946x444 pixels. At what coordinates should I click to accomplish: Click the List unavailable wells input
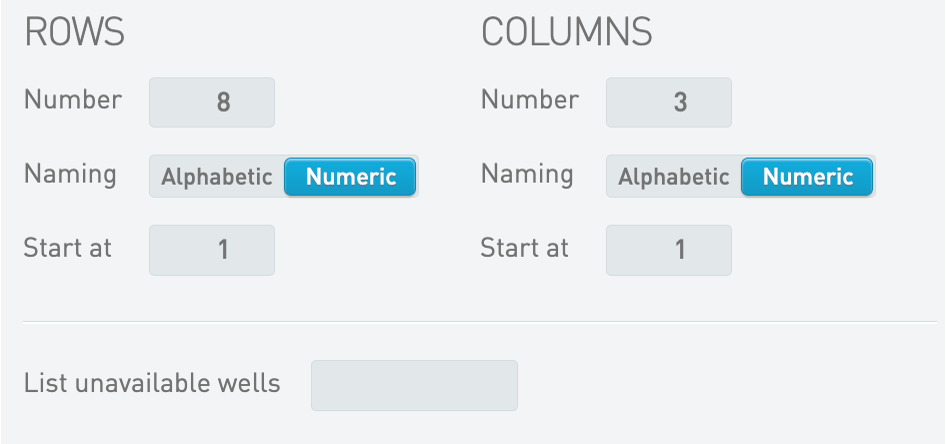(414, 385)
